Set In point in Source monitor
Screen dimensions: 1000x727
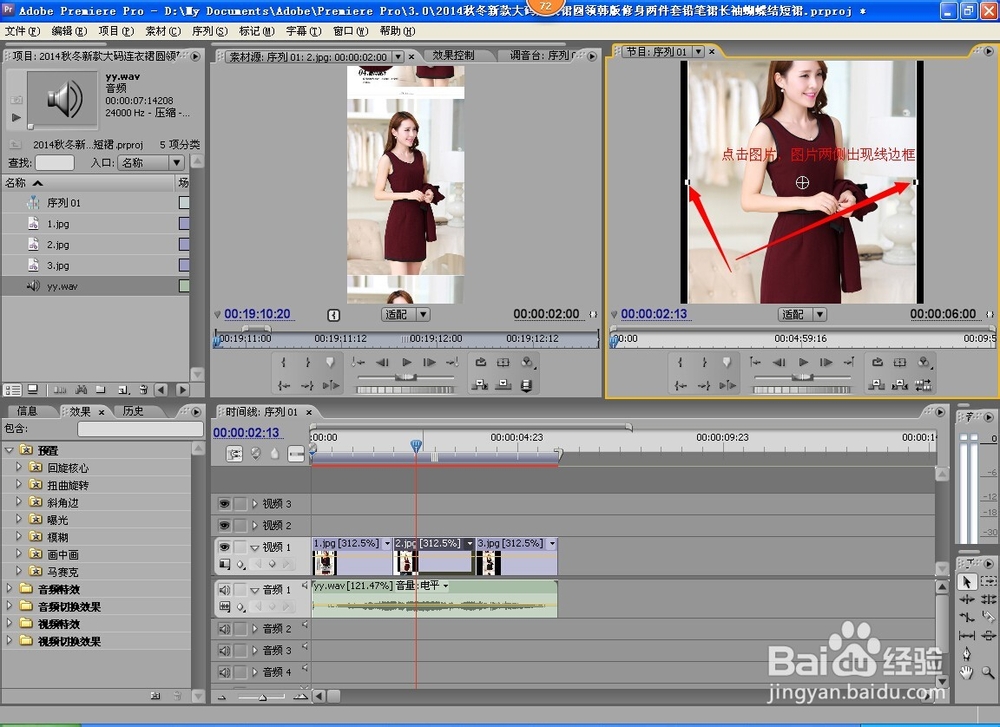point(284,362)
